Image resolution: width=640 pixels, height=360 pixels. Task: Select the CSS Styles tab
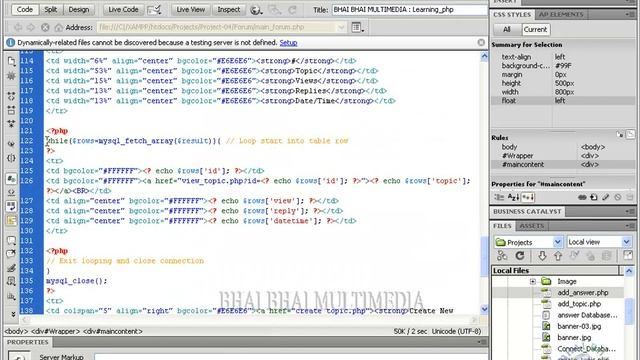click(x=512, y=14)
